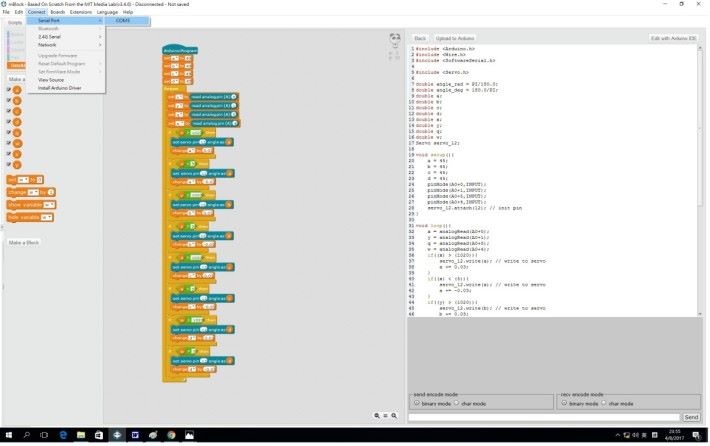Image resolution: width=710 pixels, height=446 pixels.
Task: Select recv encode binary mode radio
Action: [x=564, y=403]
